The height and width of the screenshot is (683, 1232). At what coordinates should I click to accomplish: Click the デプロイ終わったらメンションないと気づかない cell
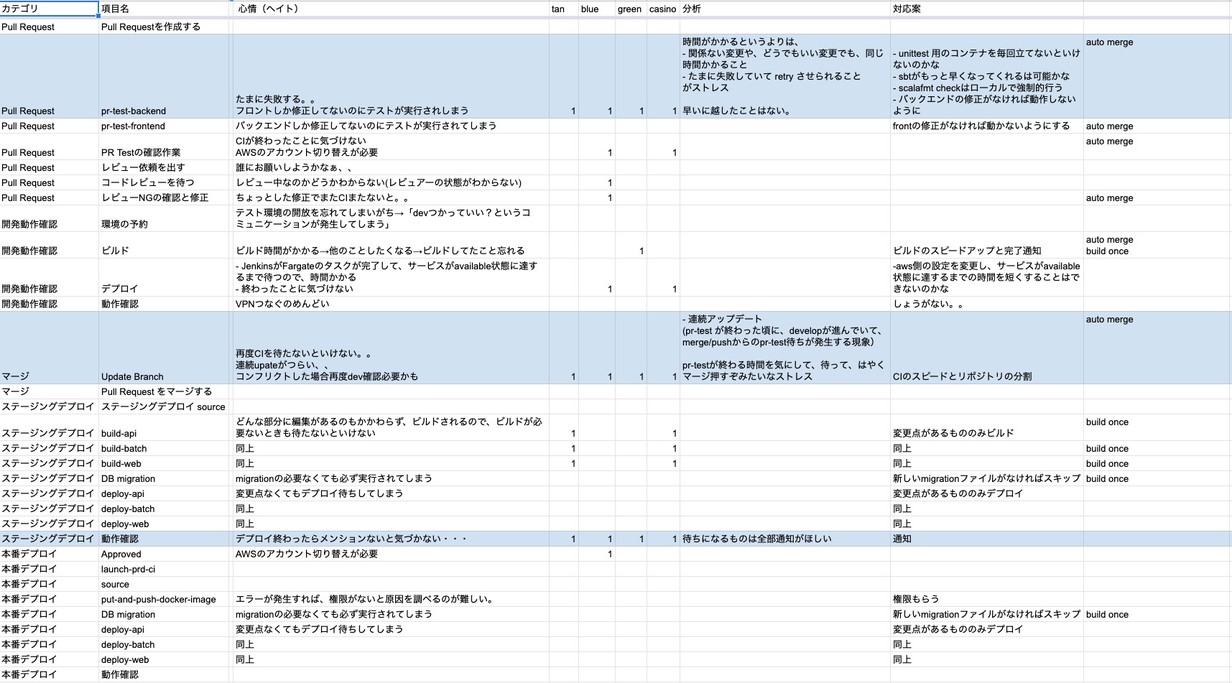tap(391, 539)
